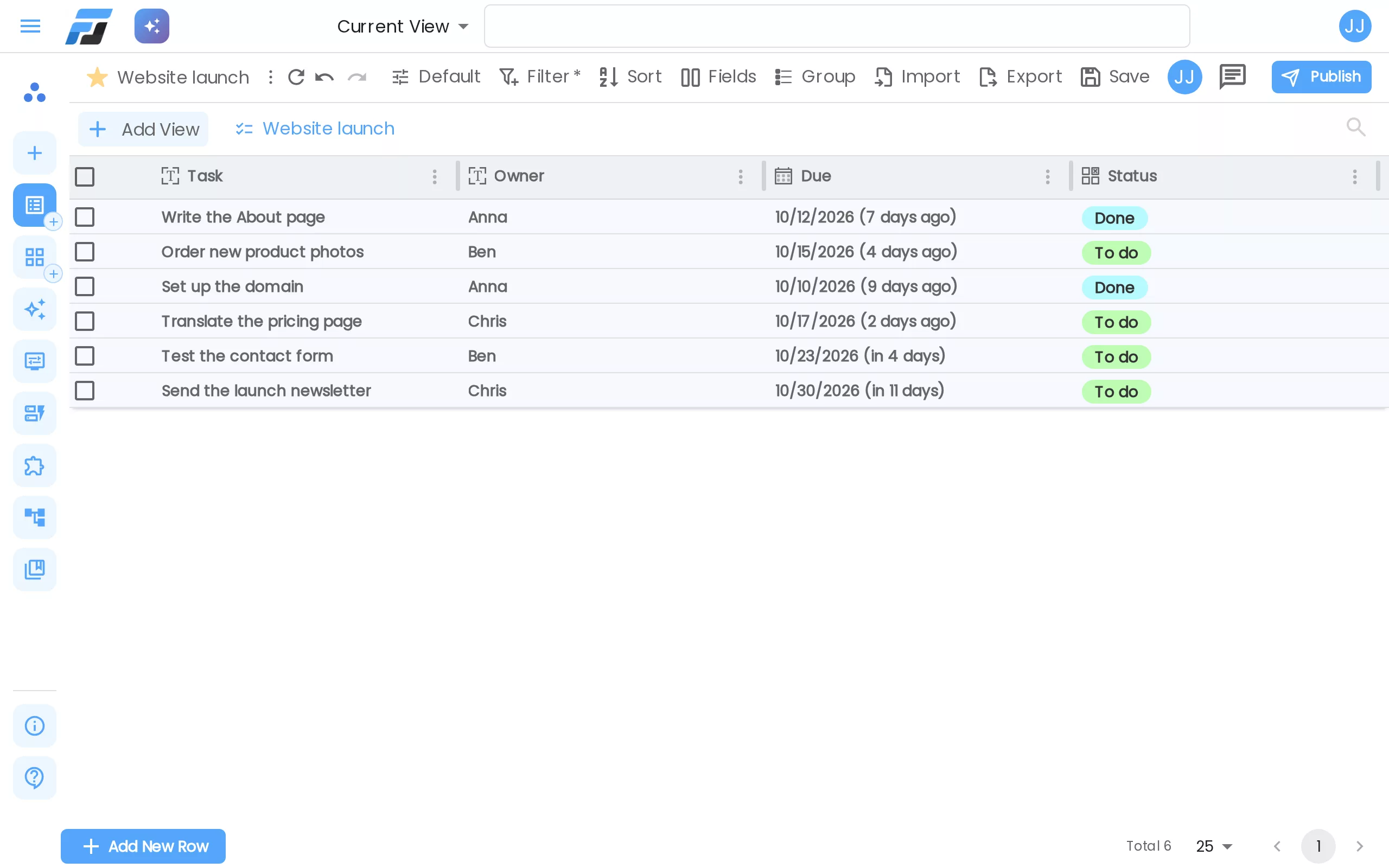Open the info circle sidebar icon
Image resolution: width=1389 pixels, height=868 pixels.
(x=34, y=726)
